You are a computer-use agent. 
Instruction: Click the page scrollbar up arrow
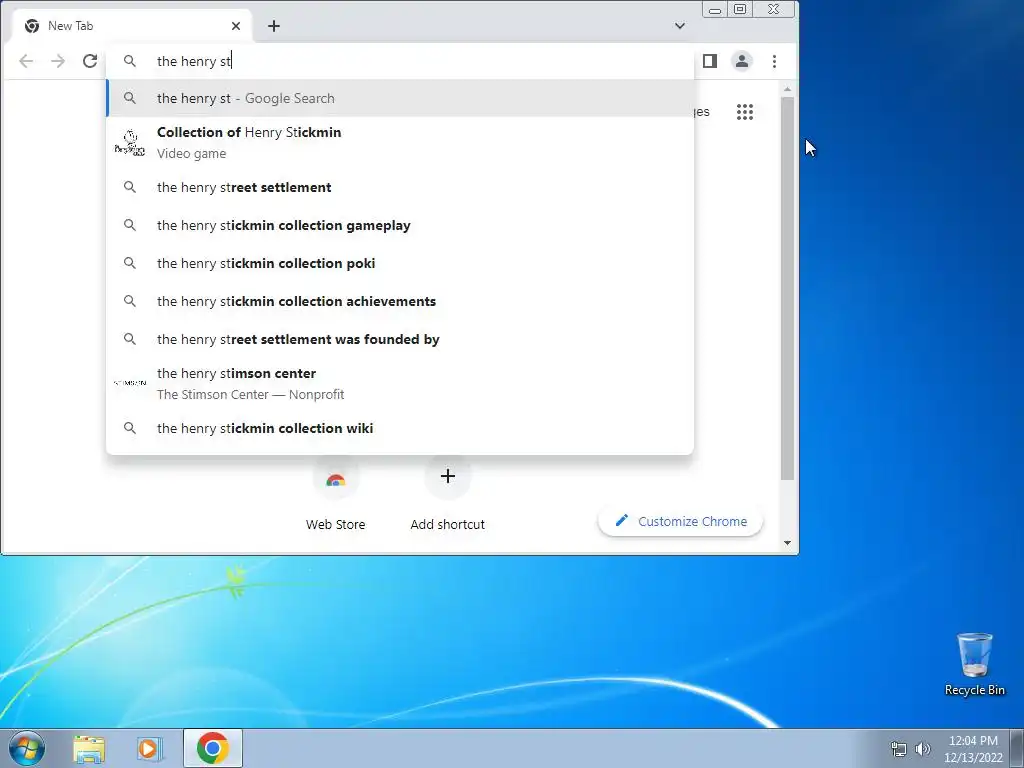pos(788,89)
